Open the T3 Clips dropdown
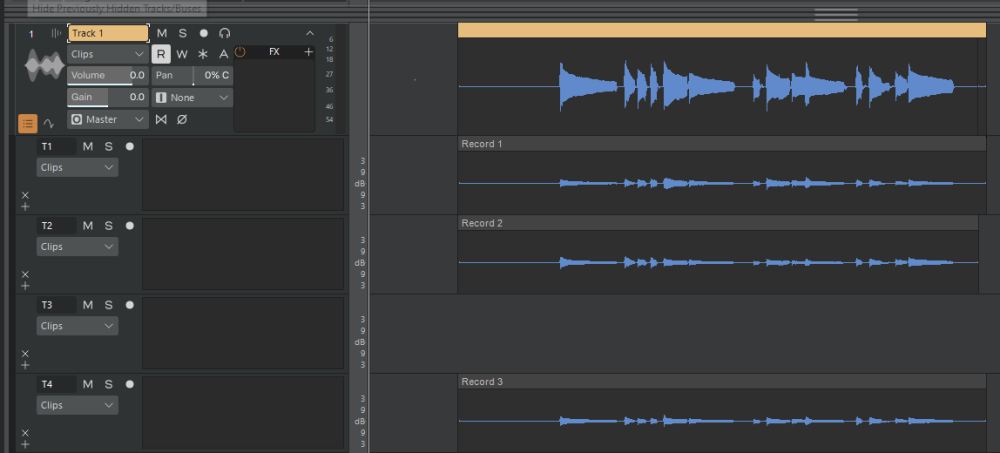 [x=77, y=326]
